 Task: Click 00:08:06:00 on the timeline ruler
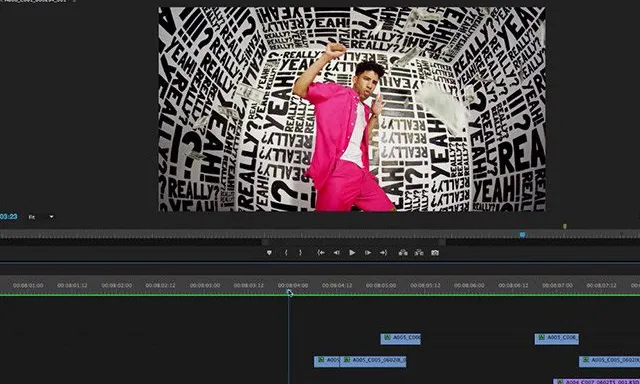click(469, 286)
